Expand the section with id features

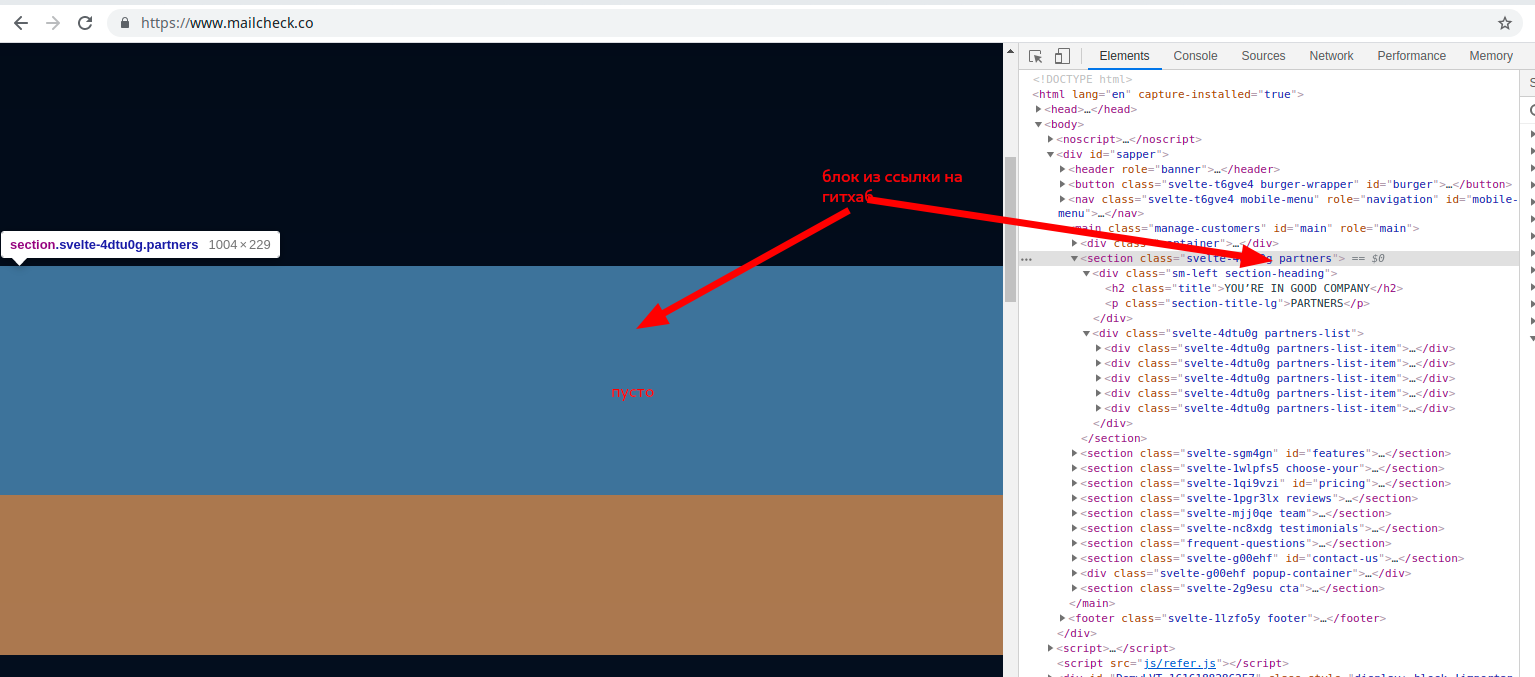[1075, 453]
